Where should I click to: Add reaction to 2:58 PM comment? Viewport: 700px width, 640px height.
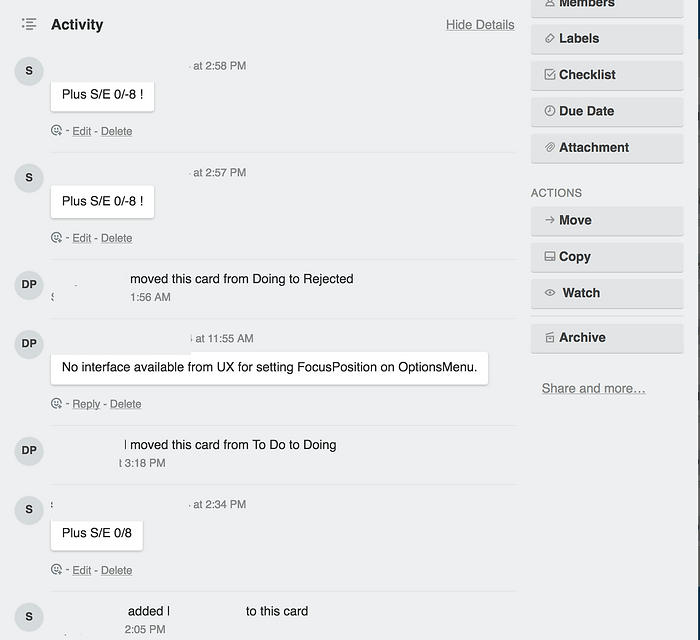(x=57, y=131)
